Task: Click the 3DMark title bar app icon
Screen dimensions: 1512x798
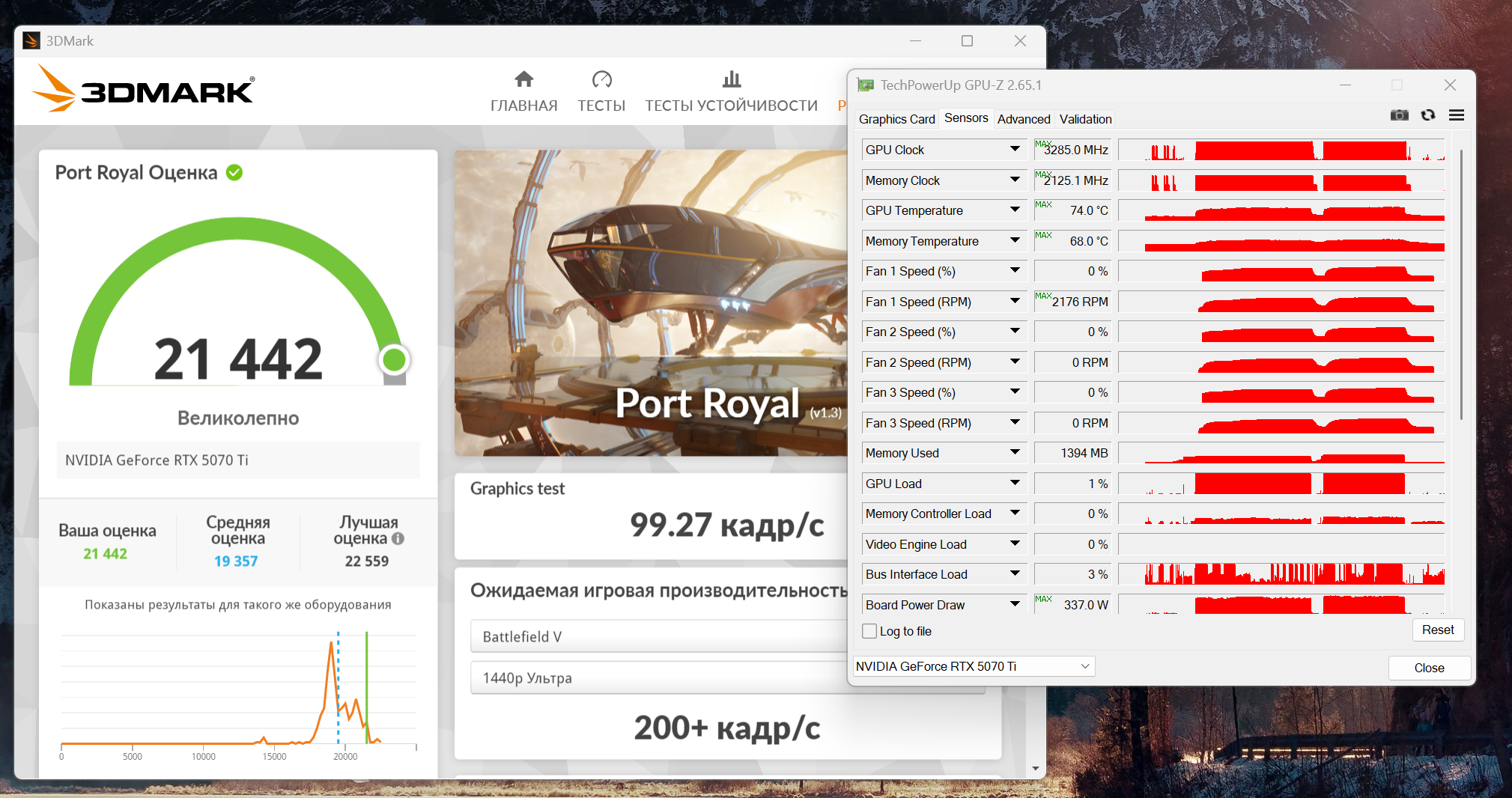Action: (31, 40)
